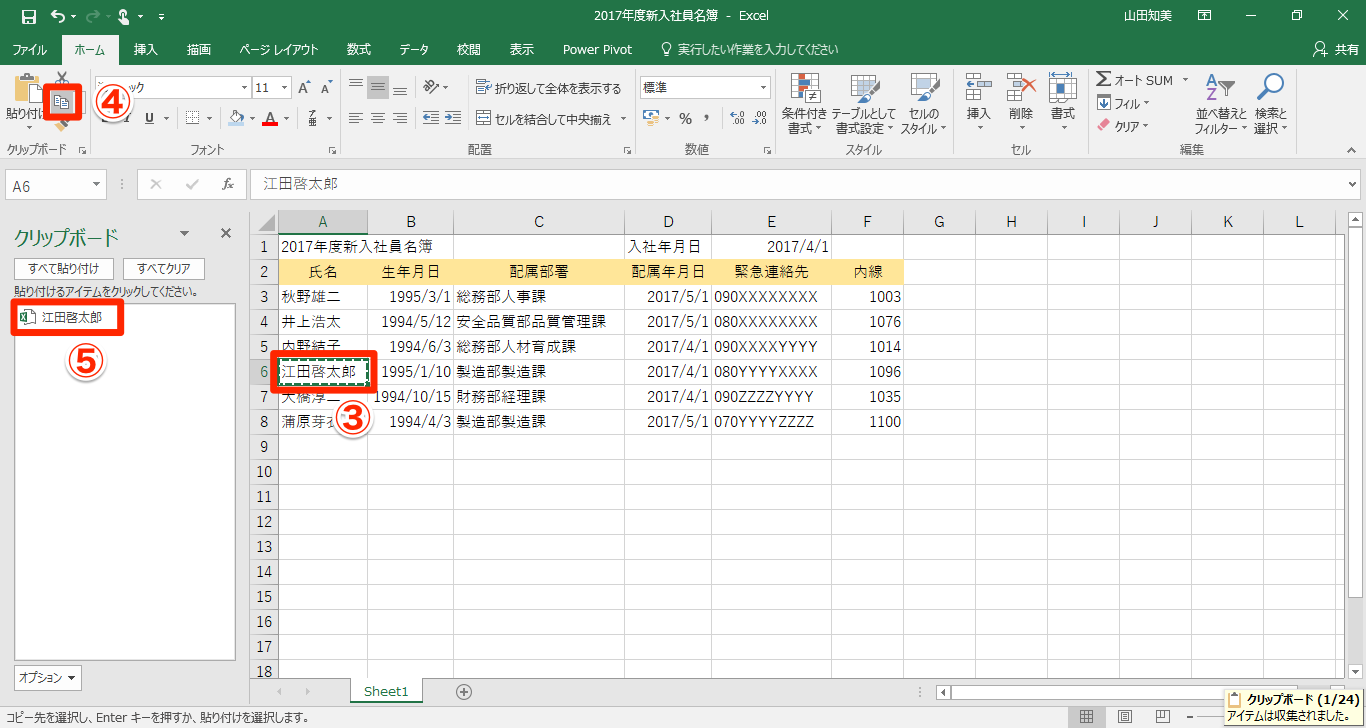Decrease decimal places
This screenshot has height=728, width=1366.
[x=760, y=118]
